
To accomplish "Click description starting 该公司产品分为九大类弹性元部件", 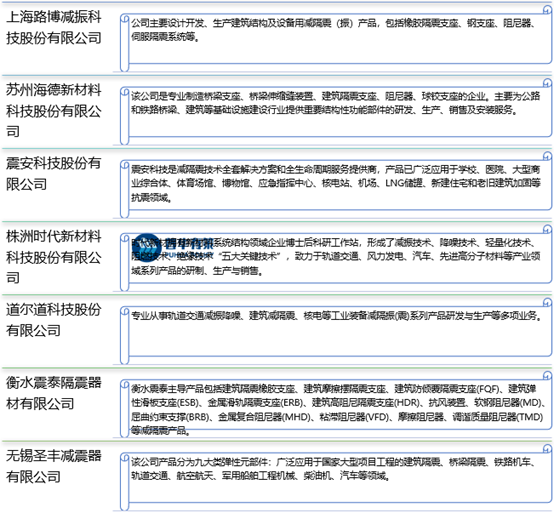I will pyautogui.click(x=333, y=469).
